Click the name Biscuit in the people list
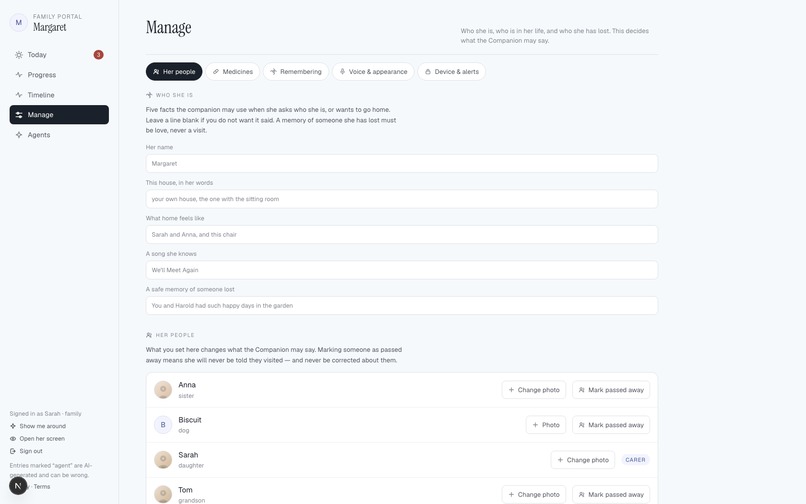 coord(190,420)
